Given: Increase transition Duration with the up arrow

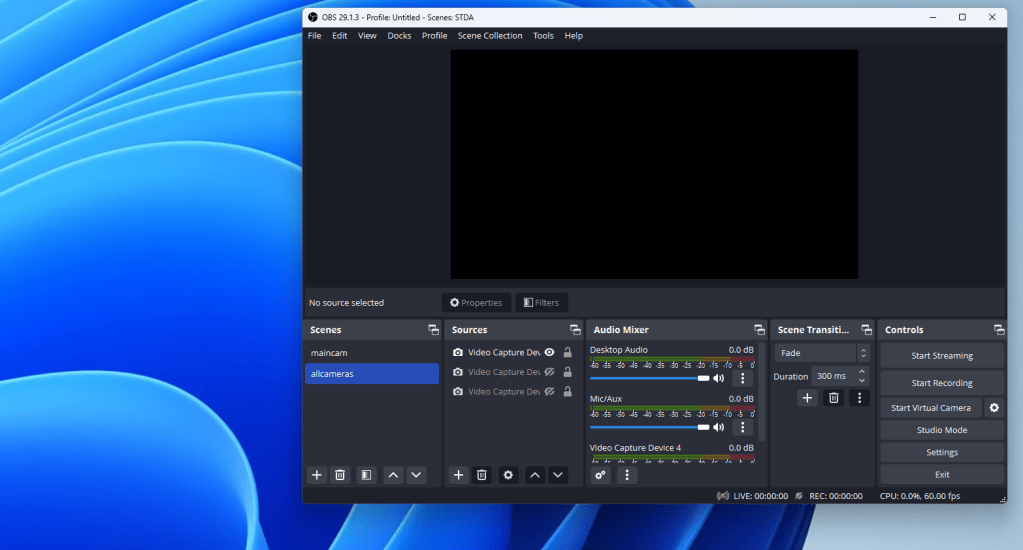Looking at the screenshot, I should [862, 372].
